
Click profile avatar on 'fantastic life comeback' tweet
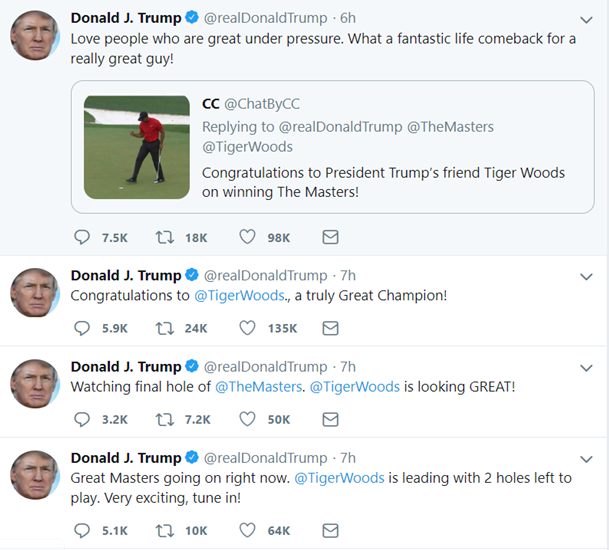35,37
